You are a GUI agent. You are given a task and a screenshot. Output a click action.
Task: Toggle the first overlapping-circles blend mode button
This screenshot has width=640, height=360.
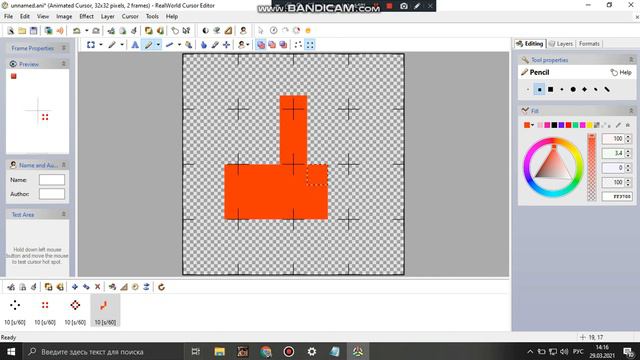[261, 45]
